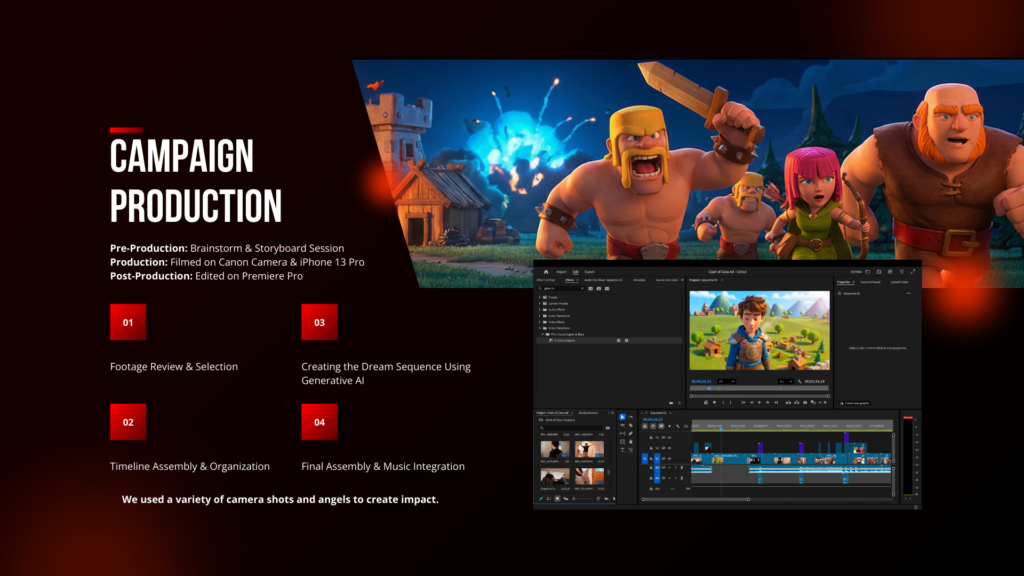Expand the Audio Transitions folder

(540, 314)
